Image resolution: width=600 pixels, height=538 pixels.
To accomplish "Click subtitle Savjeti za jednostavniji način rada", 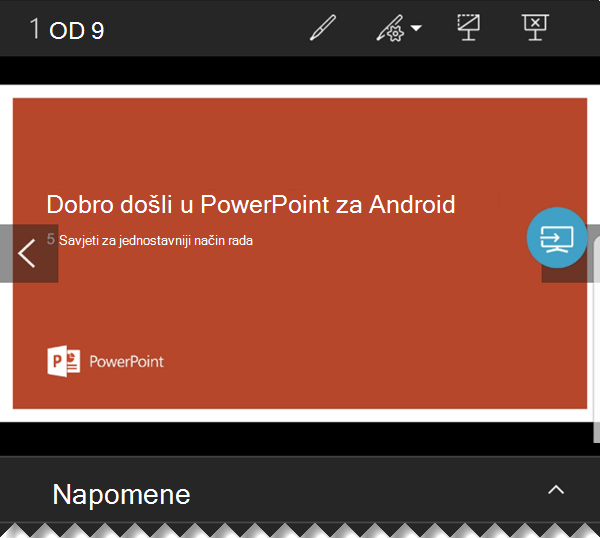I will pos(156,240).
